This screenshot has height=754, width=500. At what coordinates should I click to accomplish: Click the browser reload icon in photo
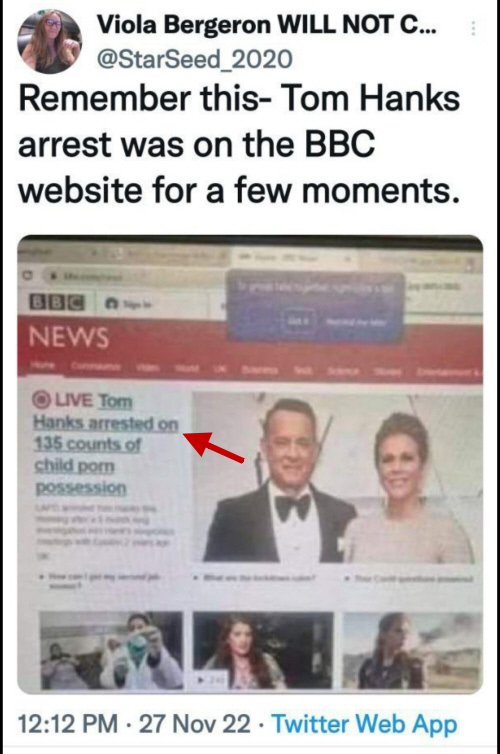click(x=29, y=276)
